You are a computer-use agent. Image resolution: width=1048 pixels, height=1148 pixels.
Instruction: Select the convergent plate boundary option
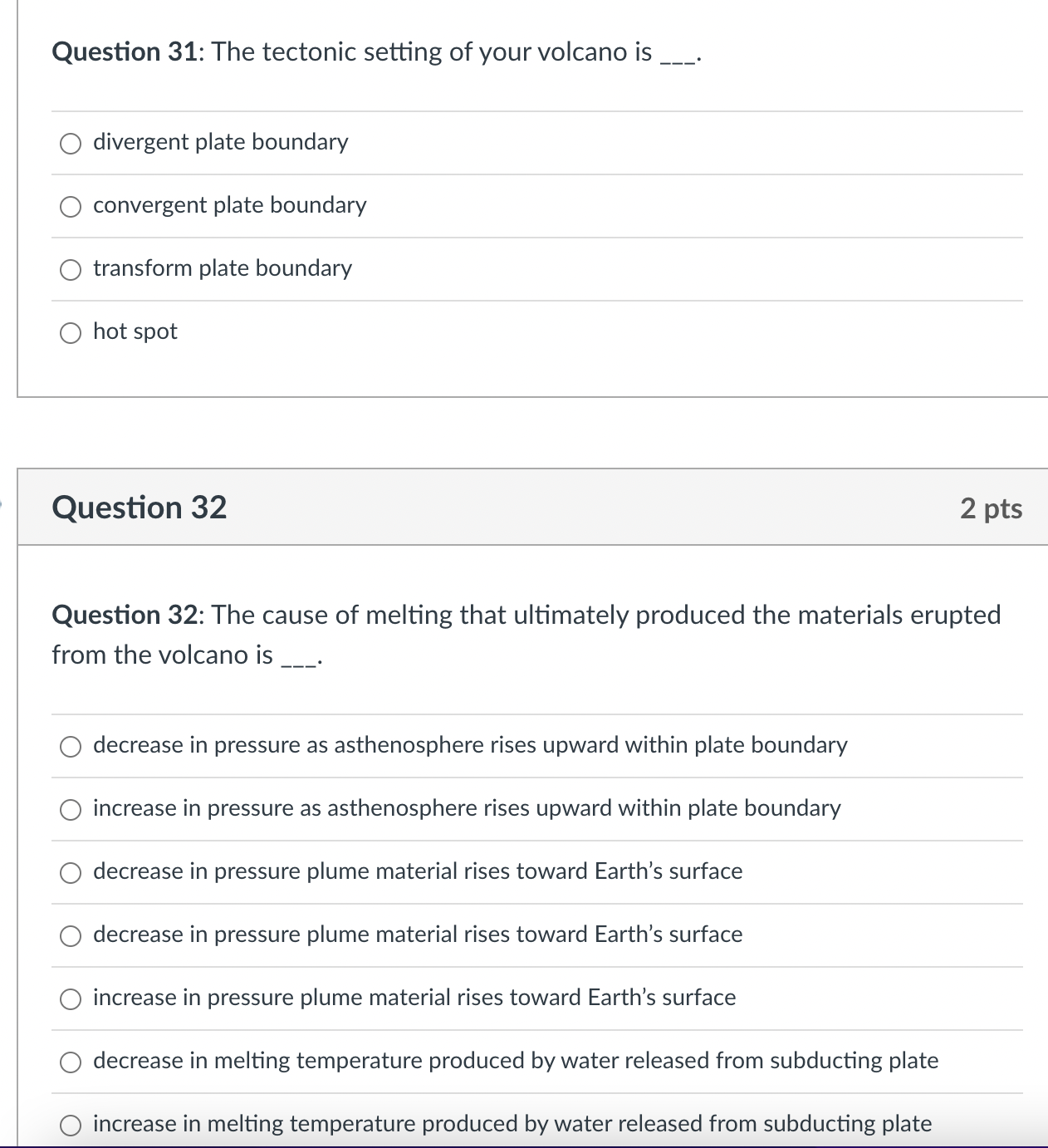point(71,206)
